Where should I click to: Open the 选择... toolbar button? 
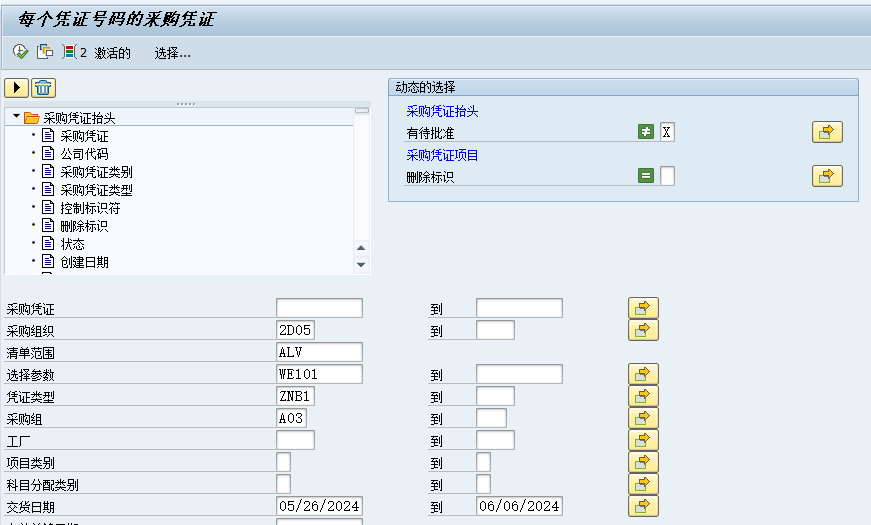point(172,53)
